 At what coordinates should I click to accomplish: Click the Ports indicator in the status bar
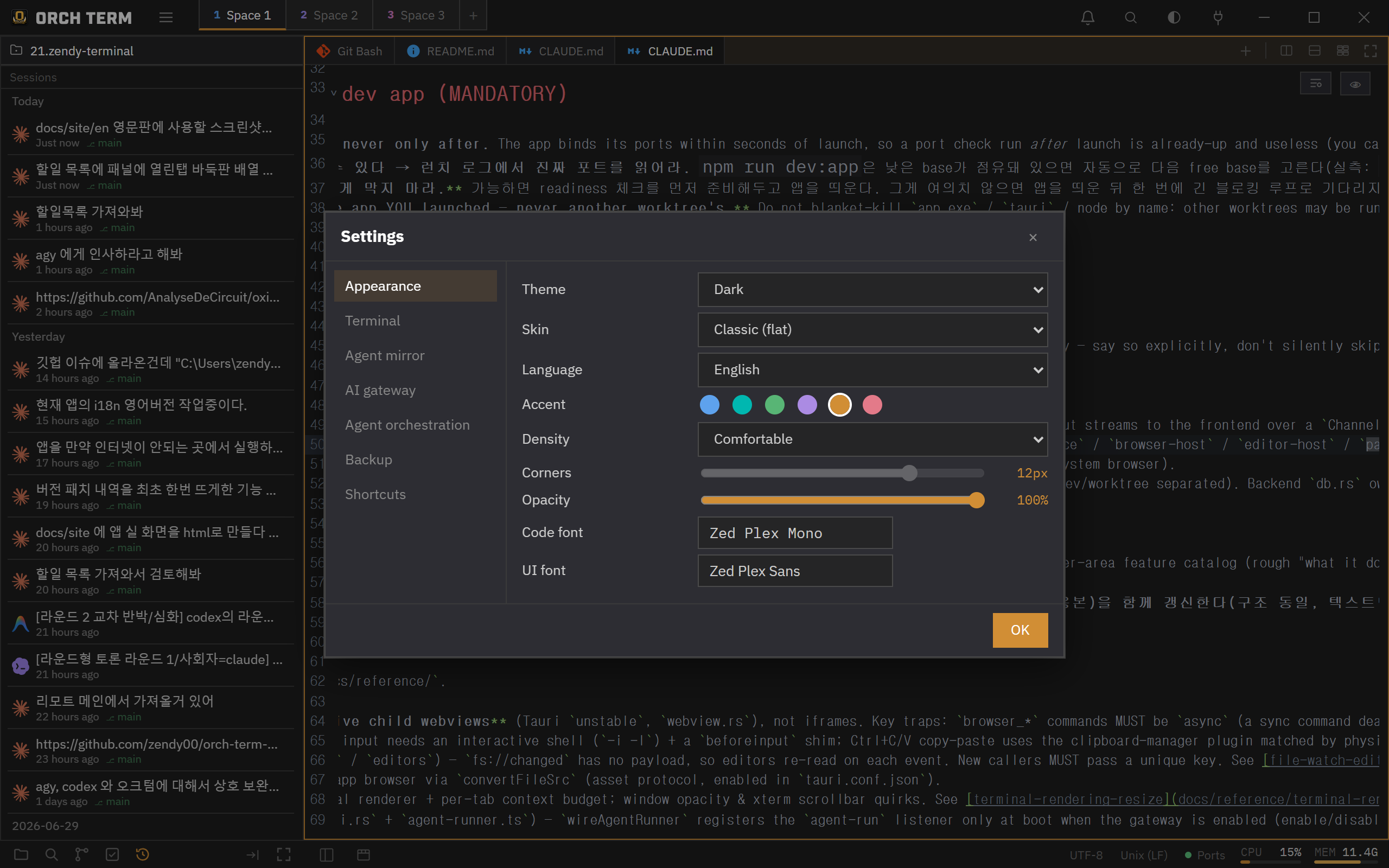pyautogui.click(x=1205, y=855)
